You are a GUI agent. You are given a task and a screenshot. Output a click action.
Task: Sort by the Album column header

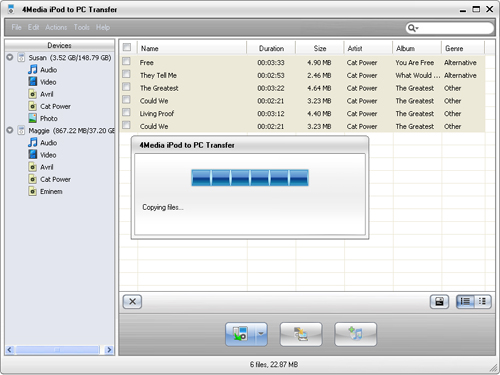pyautogui.click(x=417, y=48)
